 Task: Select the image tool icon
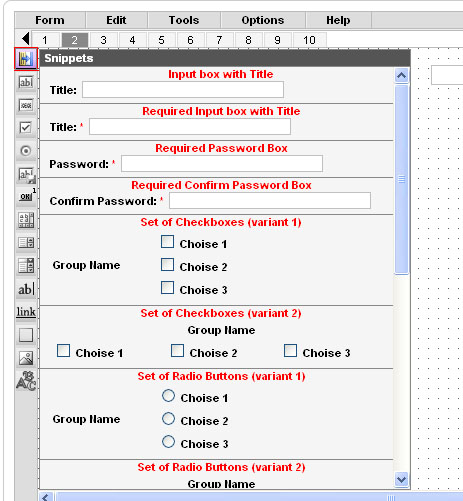tap(26, 358)
